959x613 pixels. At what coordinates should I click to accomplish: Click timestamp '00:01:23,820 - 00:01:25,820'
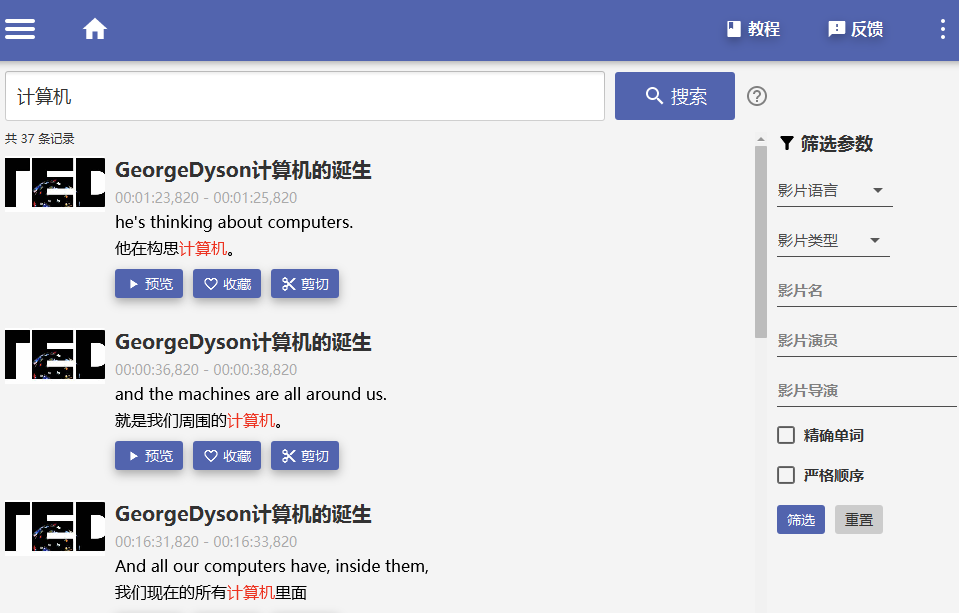point(206,198)
